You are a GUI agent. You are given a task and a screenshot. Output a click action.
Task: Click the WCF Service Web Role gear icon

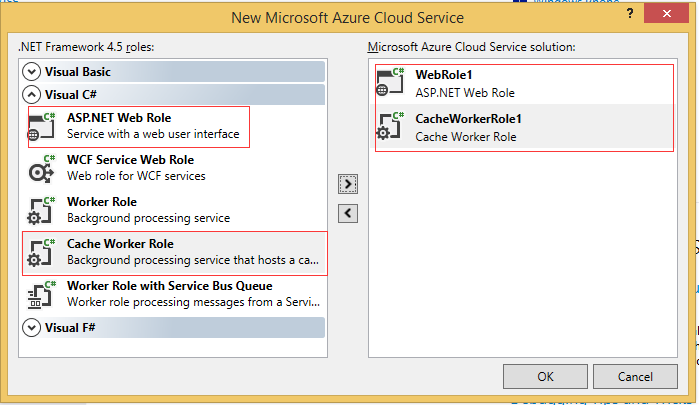pyautogui.click(x=41, y=169)
